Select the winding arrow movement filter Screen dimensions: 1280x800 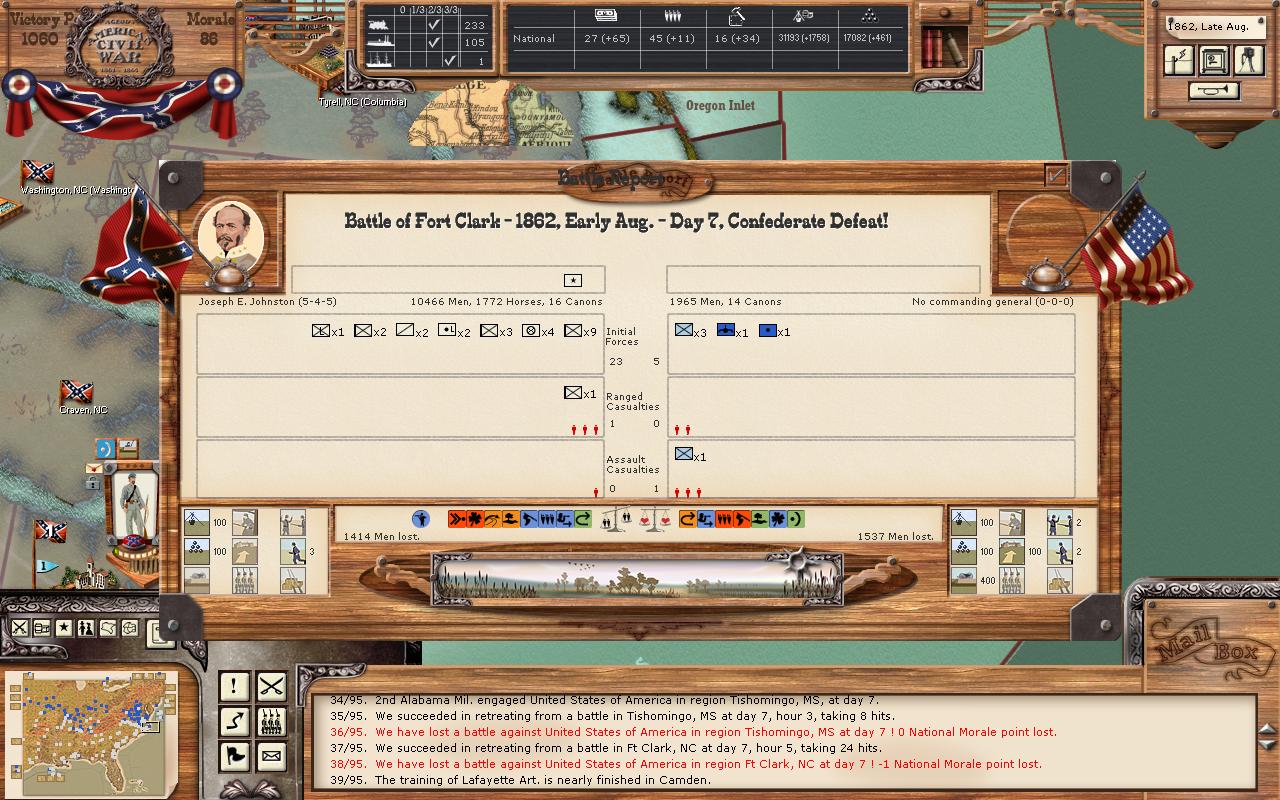pos(234,721)
